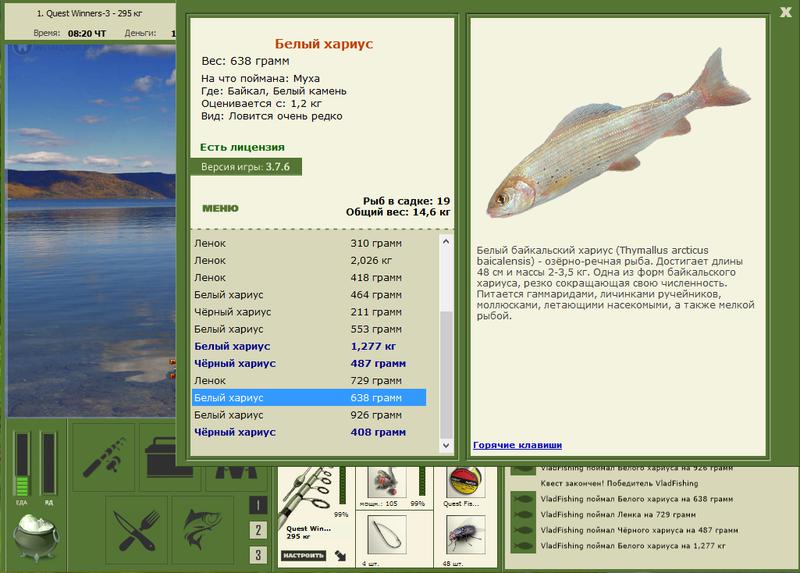This screenshot has width=800, height=573.
Task: Click the fish list scroll-down arrow
Action: click(446, 445)
